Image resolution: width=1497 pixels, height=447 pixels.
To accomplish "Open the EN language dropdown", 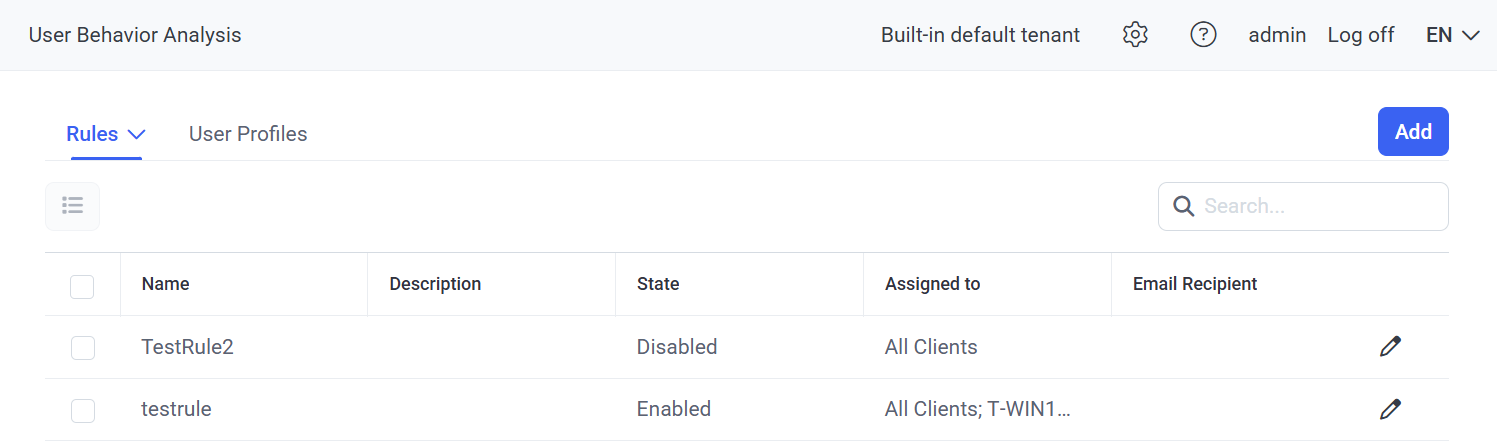I will click(1452, 35).
